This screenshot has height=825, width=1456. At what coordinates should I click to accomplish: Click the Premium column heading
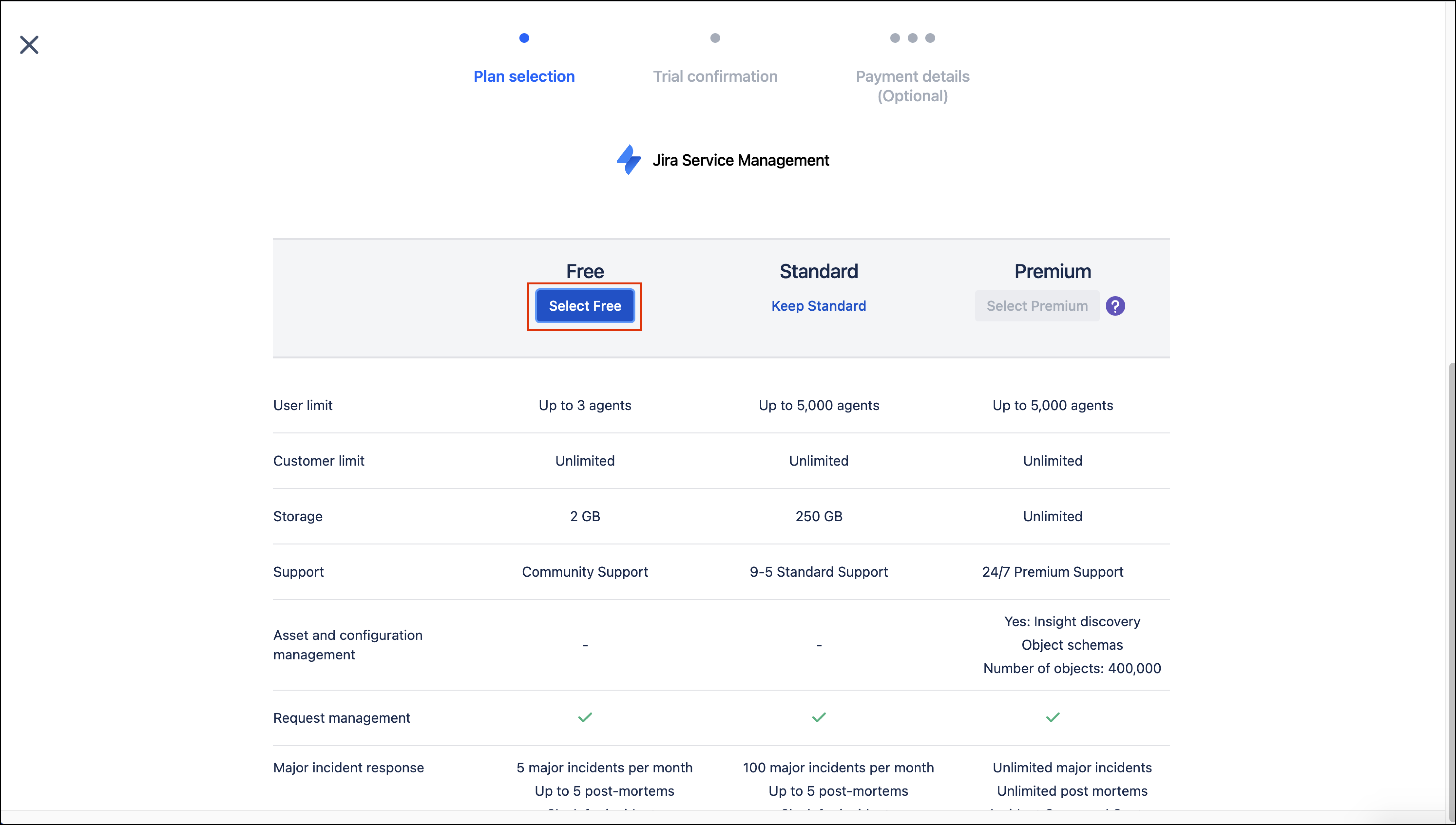pyautogui.click(x=1053, y=272)
